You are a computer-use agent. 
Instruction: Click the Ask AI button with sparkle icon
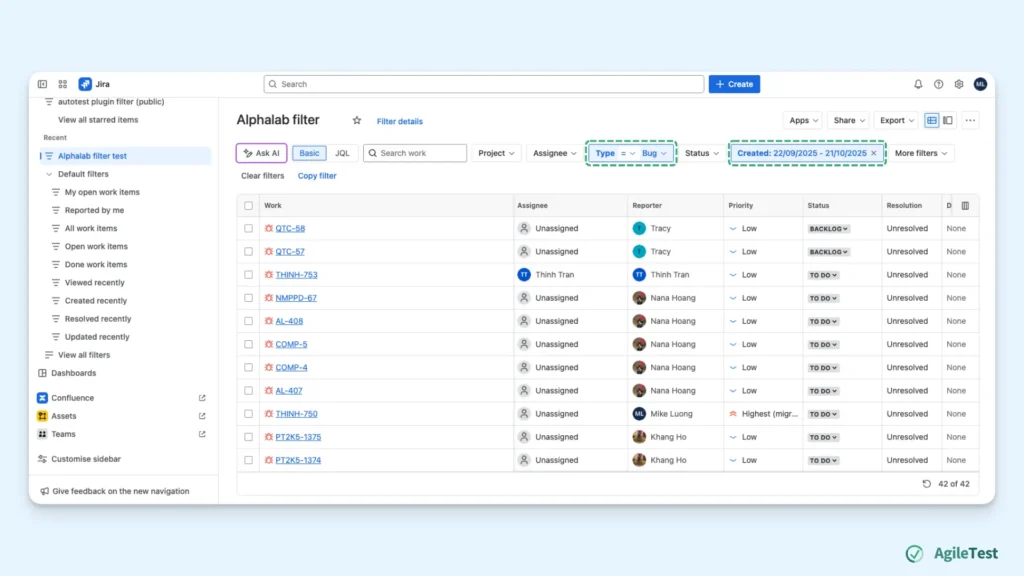(x=260, y=153)
